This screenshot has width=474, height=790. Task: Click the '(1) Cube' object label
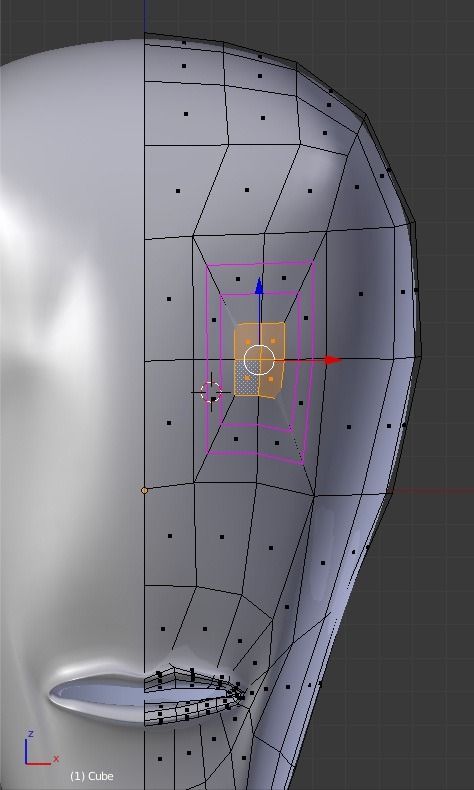(x=92, y=776)
